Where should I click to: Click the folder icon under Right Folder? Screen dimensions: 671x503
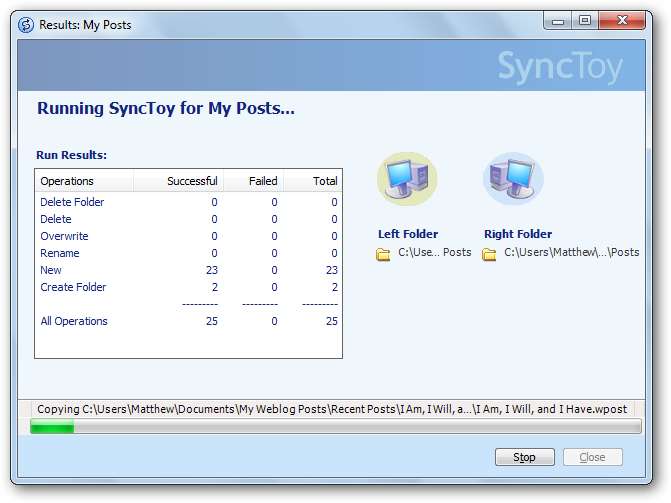coord(489,254)
